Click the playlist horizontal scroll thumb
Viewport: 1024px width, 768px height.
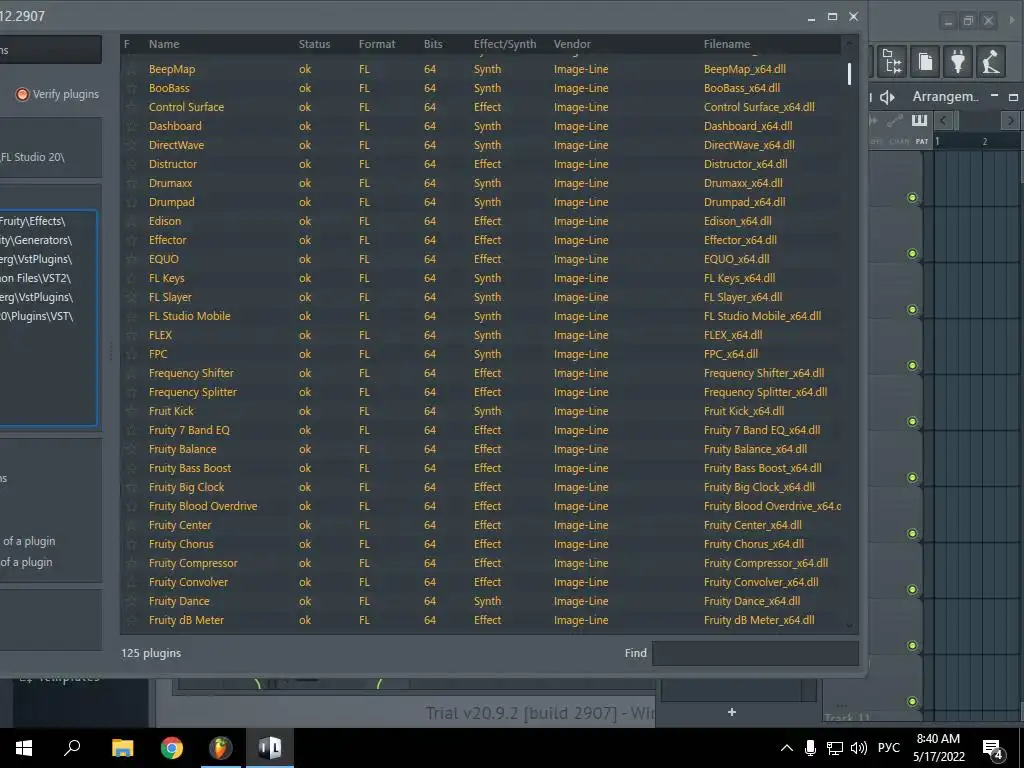(x=978, y=120)
